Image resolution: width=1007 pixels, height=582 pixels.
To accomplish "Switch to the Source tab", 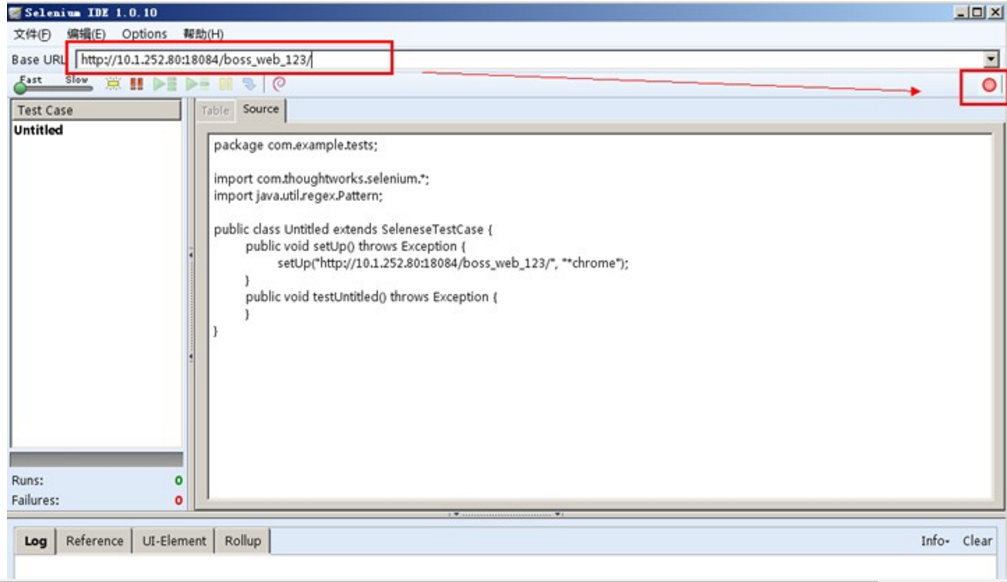I will (x=261, y=109).
